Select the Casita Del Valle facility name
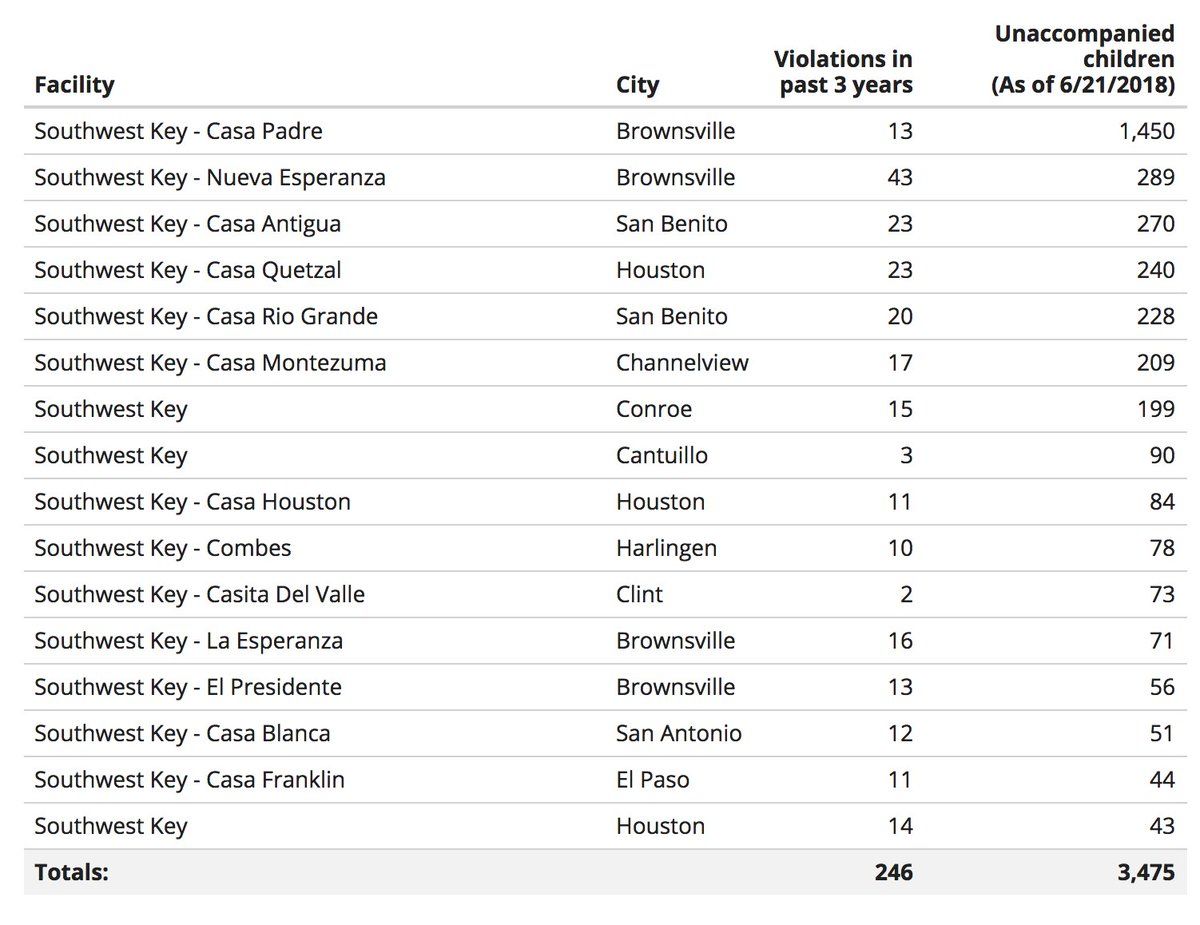The height and width of the screenshot is (925, 1200). [199, 595]
